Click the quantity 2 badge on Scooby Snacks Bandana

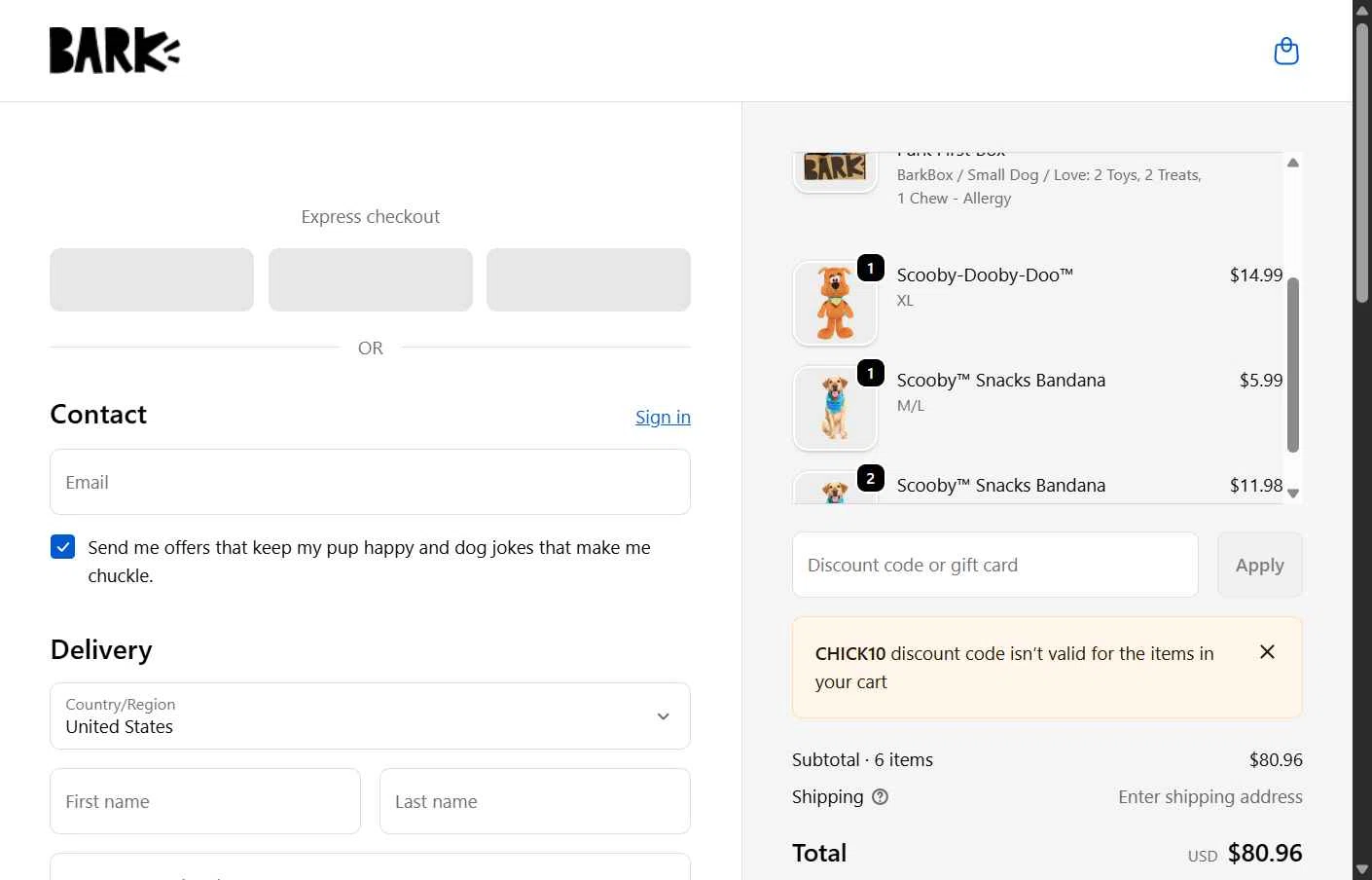coord(871,478)
